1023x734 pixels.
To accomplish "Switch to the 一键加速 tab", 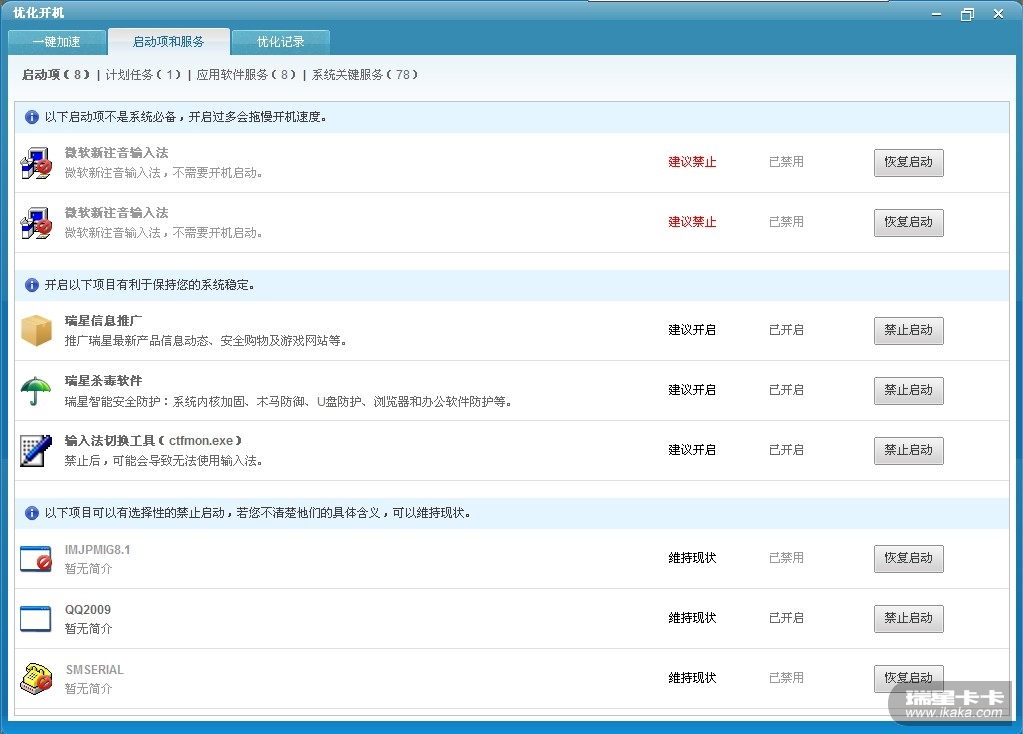I will (57, 42).
